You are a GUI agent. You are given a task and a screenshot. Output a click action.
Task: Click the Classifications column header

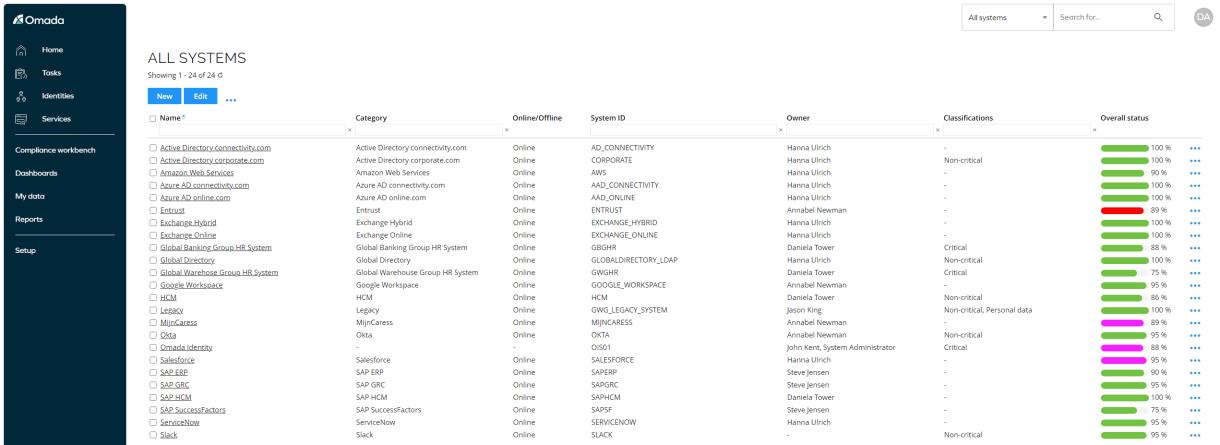(968, 118)
